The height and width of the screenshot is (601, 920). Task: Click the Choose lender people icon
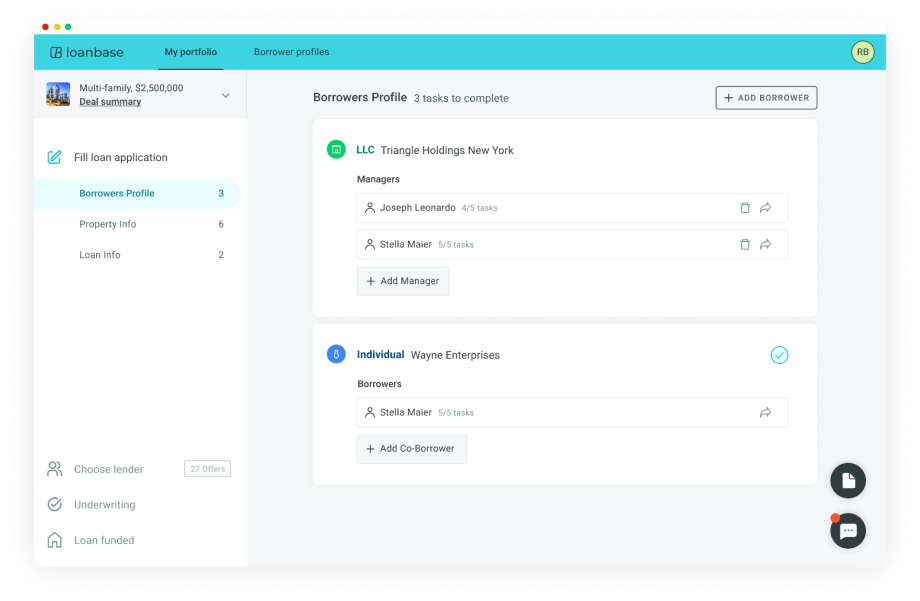pos(55,469)
